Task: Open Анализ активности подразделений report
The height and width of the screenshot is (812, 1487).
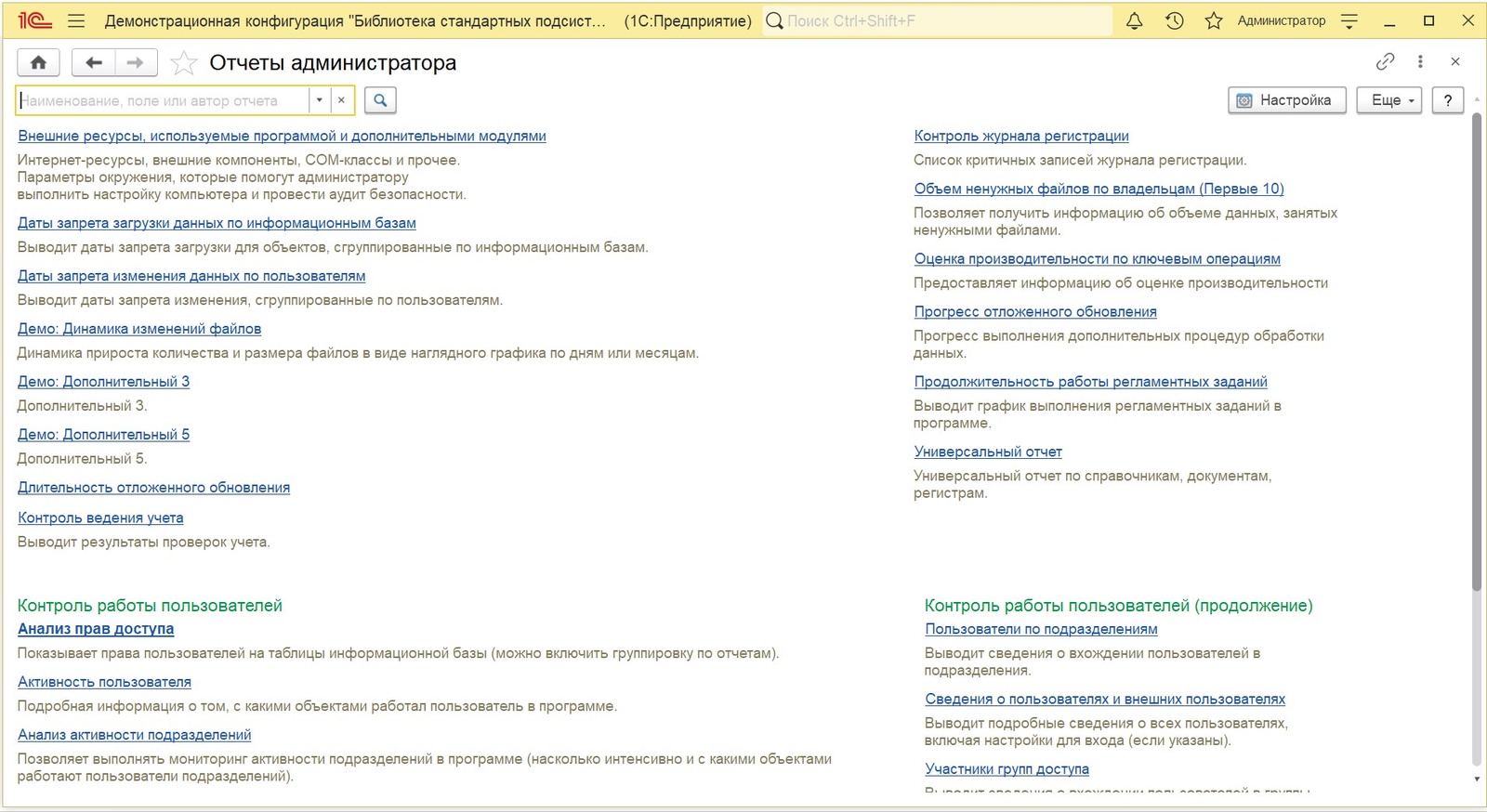Action: coord(135,735)
